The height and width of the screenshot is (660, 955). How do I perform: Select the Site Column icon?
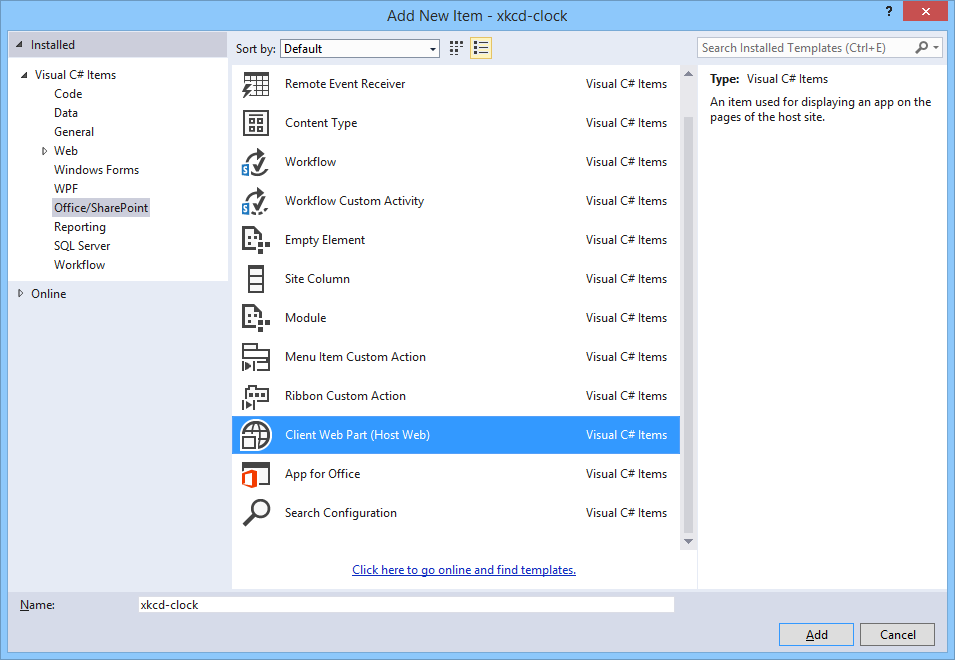[256, 279]
